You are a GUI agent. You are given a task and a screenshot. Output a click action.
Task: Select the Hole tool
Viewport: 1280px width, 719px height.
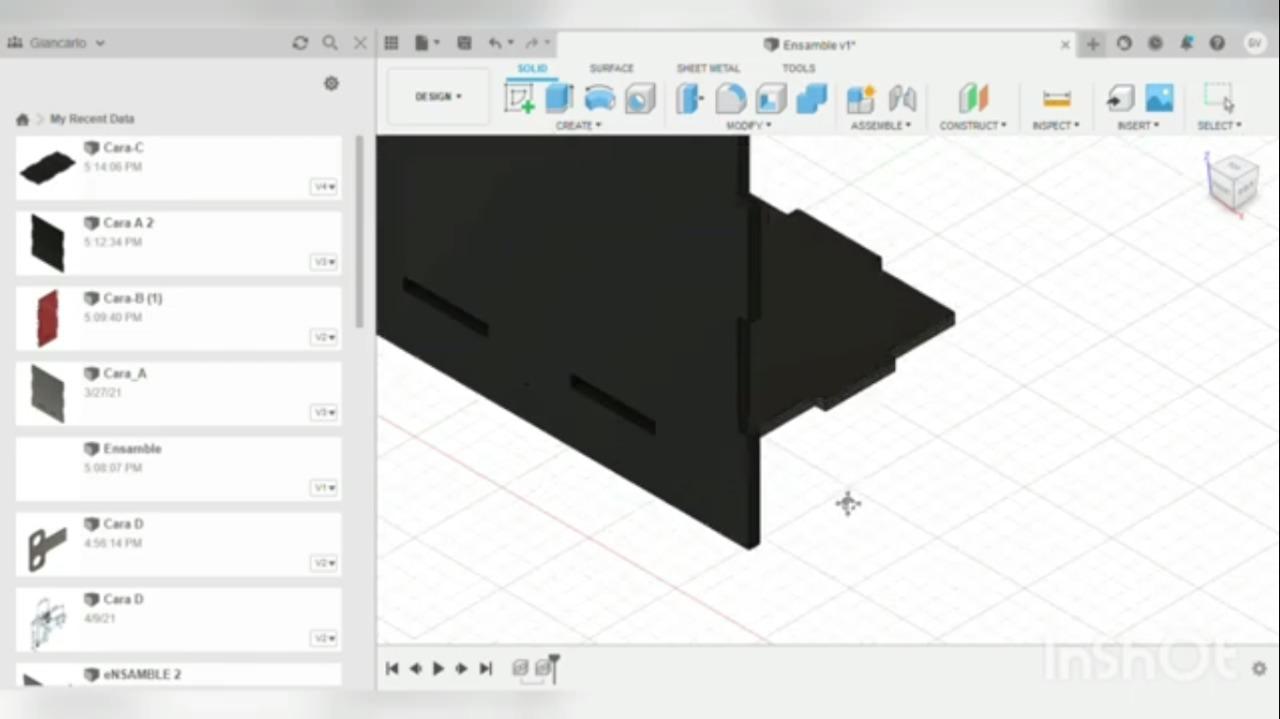640,98
